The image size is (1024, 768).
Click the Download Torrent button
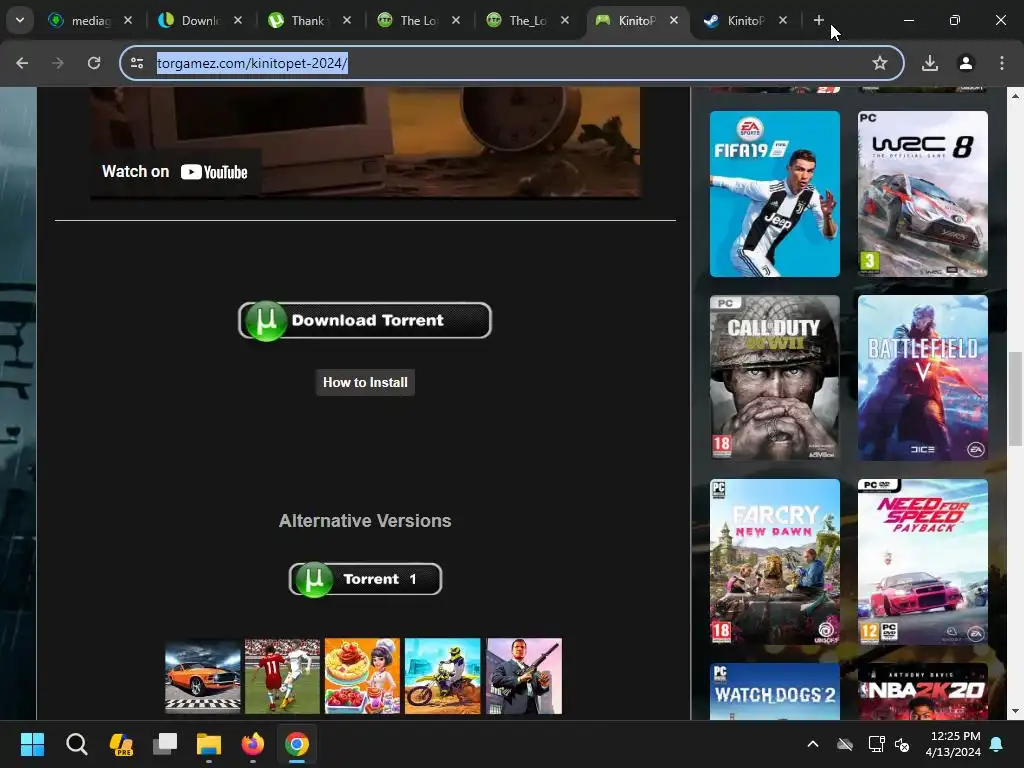(365, 320)
